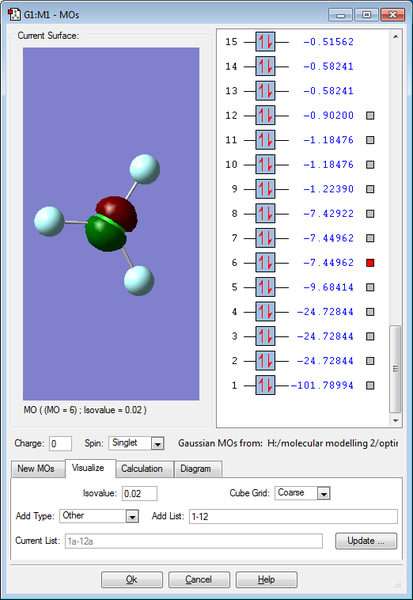This screenshot has width=413, height=600.
Task: Click the orbital list scroll down arrow
Action: click(395, 421)
